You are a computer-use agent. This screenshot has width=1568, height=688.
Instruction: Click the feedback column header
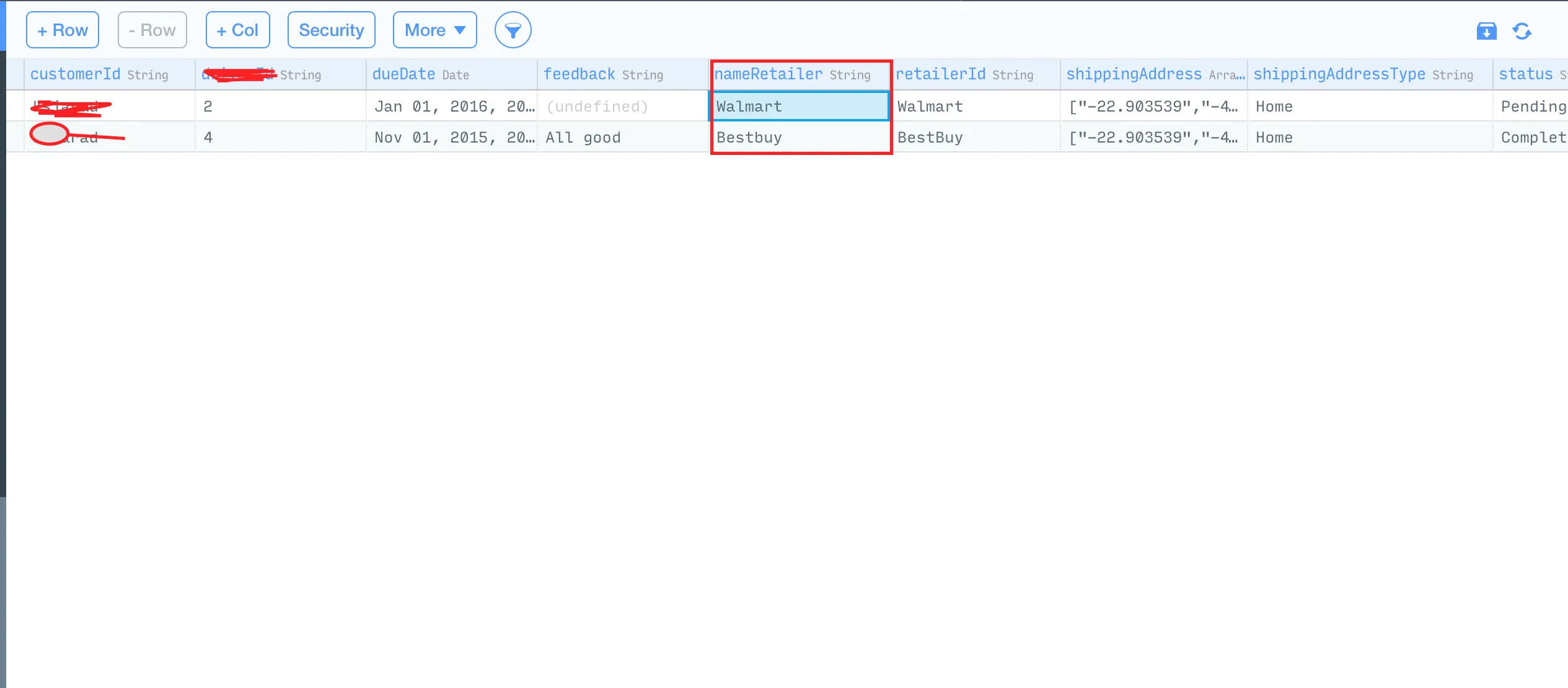(579, 74)
